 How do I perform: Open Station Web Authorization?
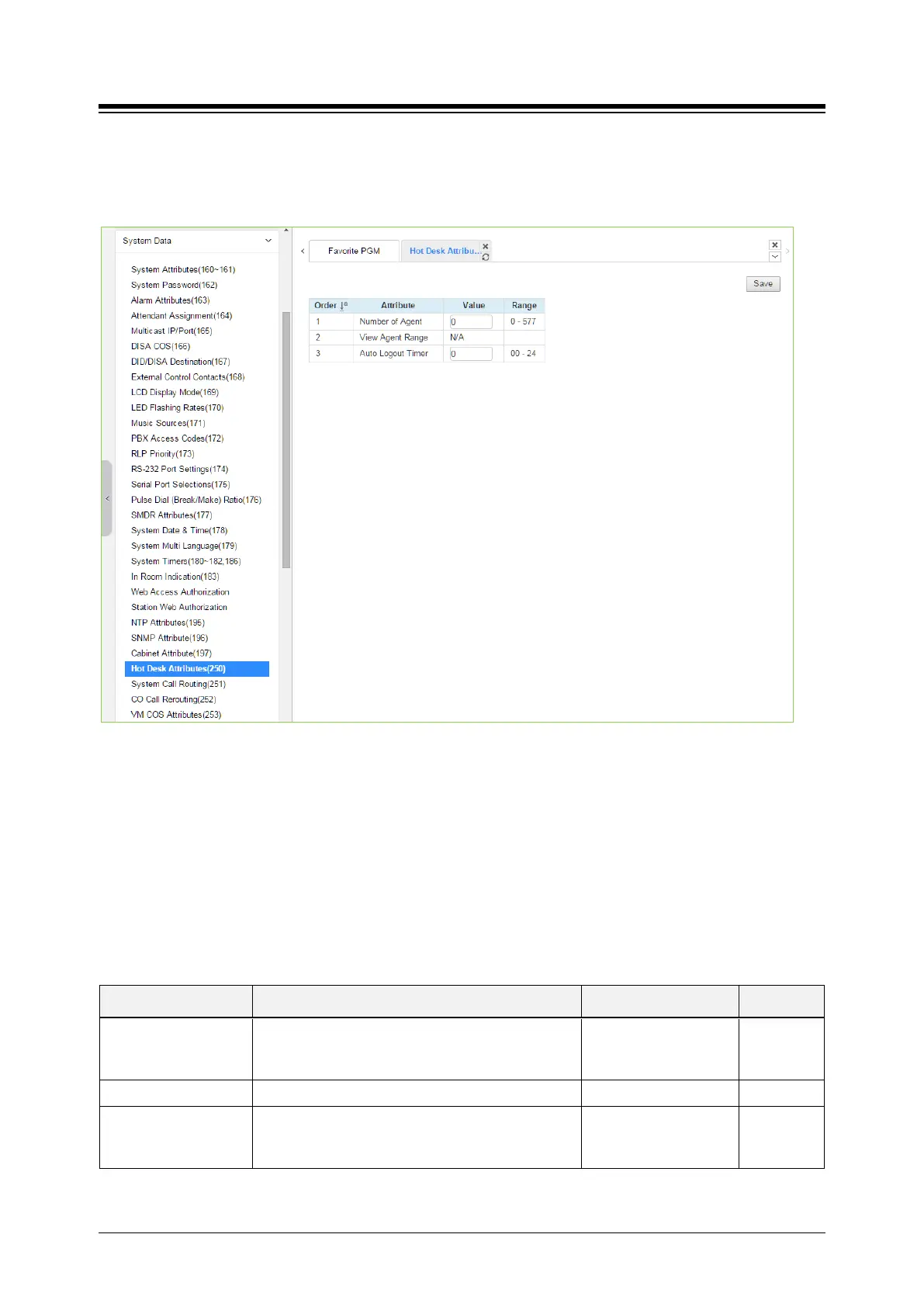coord(179,608)
